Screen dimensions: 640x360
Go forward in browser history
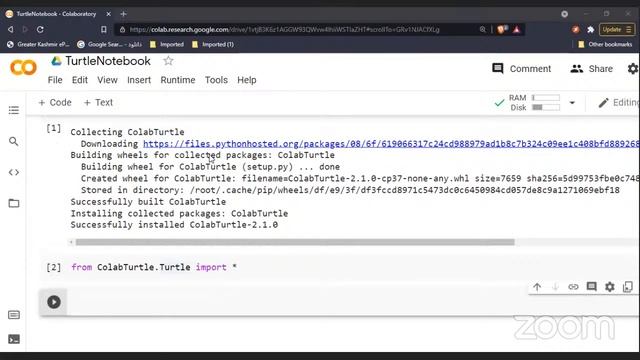click(25, 29)
